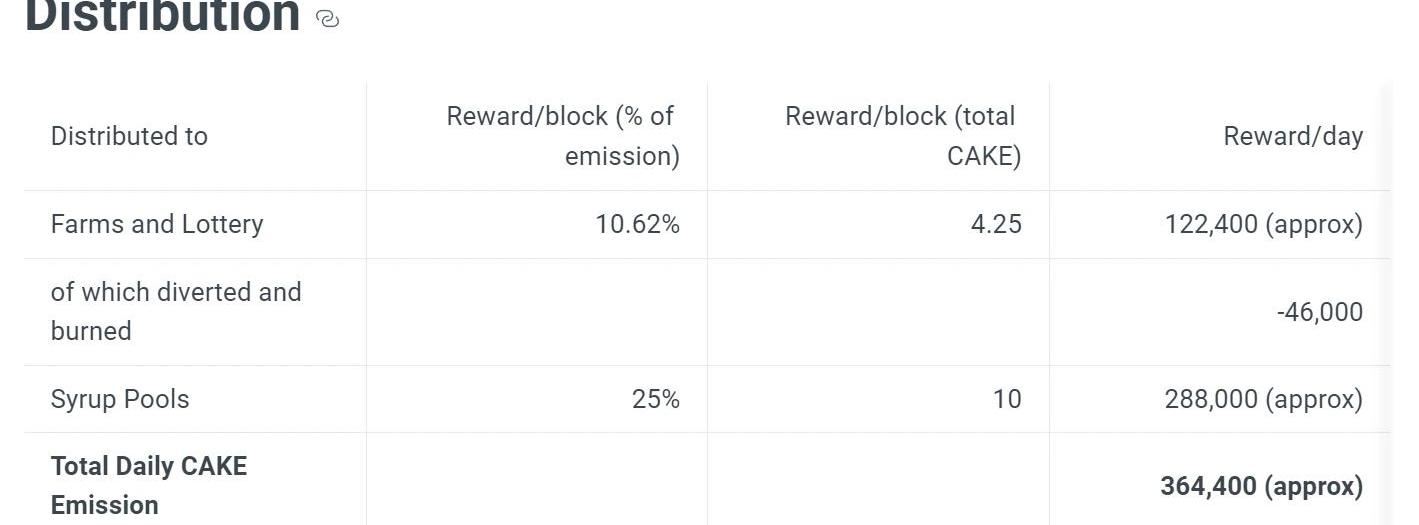Click the anchor link icon beside Distribution heading
Screen dimensions: 1419x525
[327, 19]
